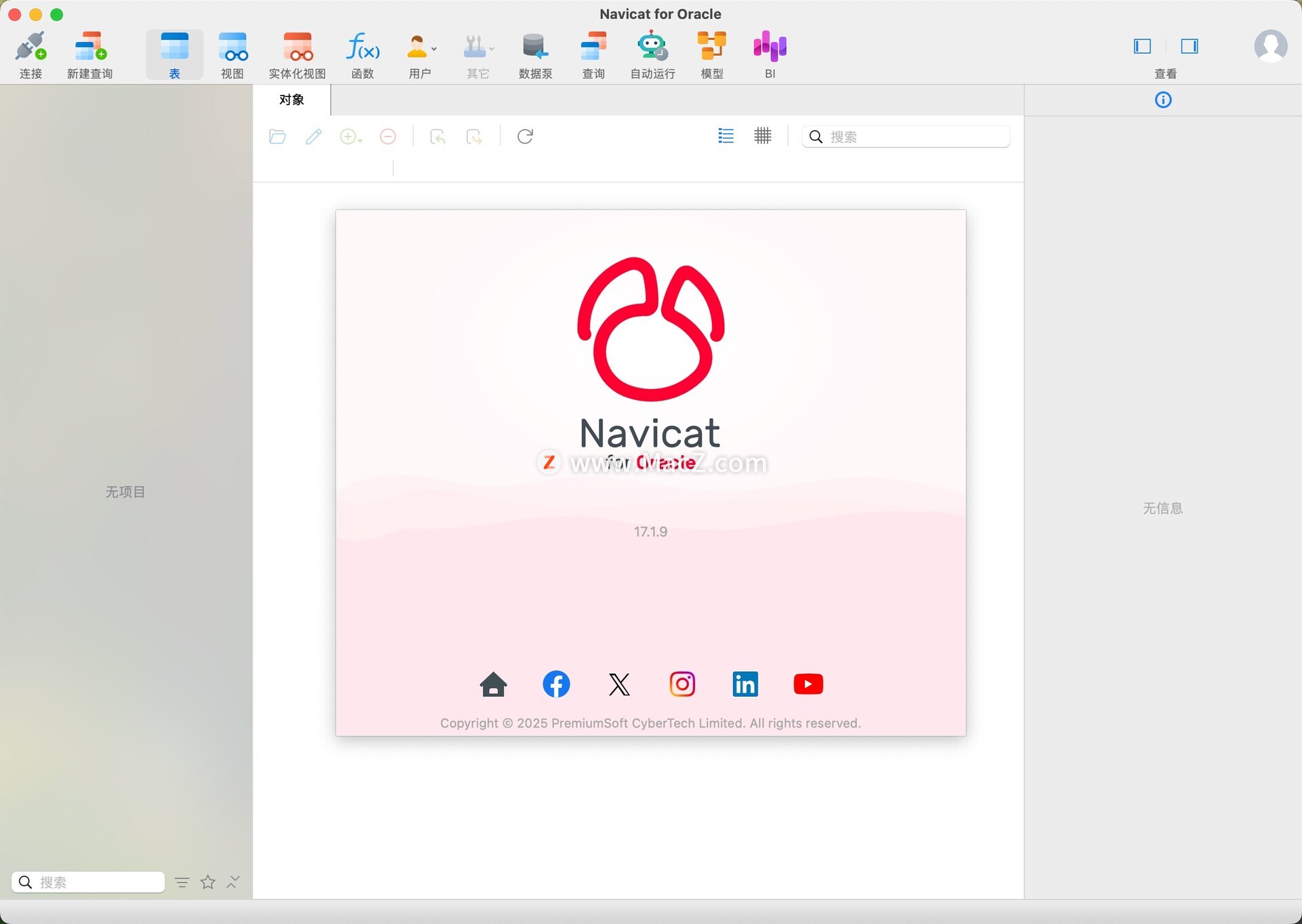Click the export wizard icon

(474, 137)
